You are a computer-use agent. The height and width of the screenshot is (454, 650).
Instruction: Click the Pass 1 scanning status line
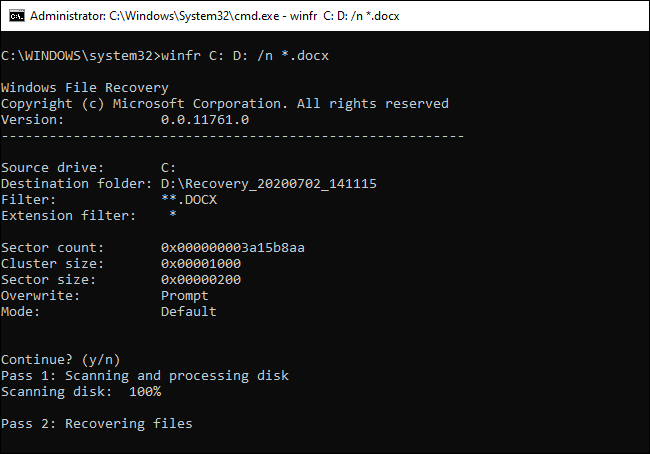pyautogui.click(x=145, y=375)
